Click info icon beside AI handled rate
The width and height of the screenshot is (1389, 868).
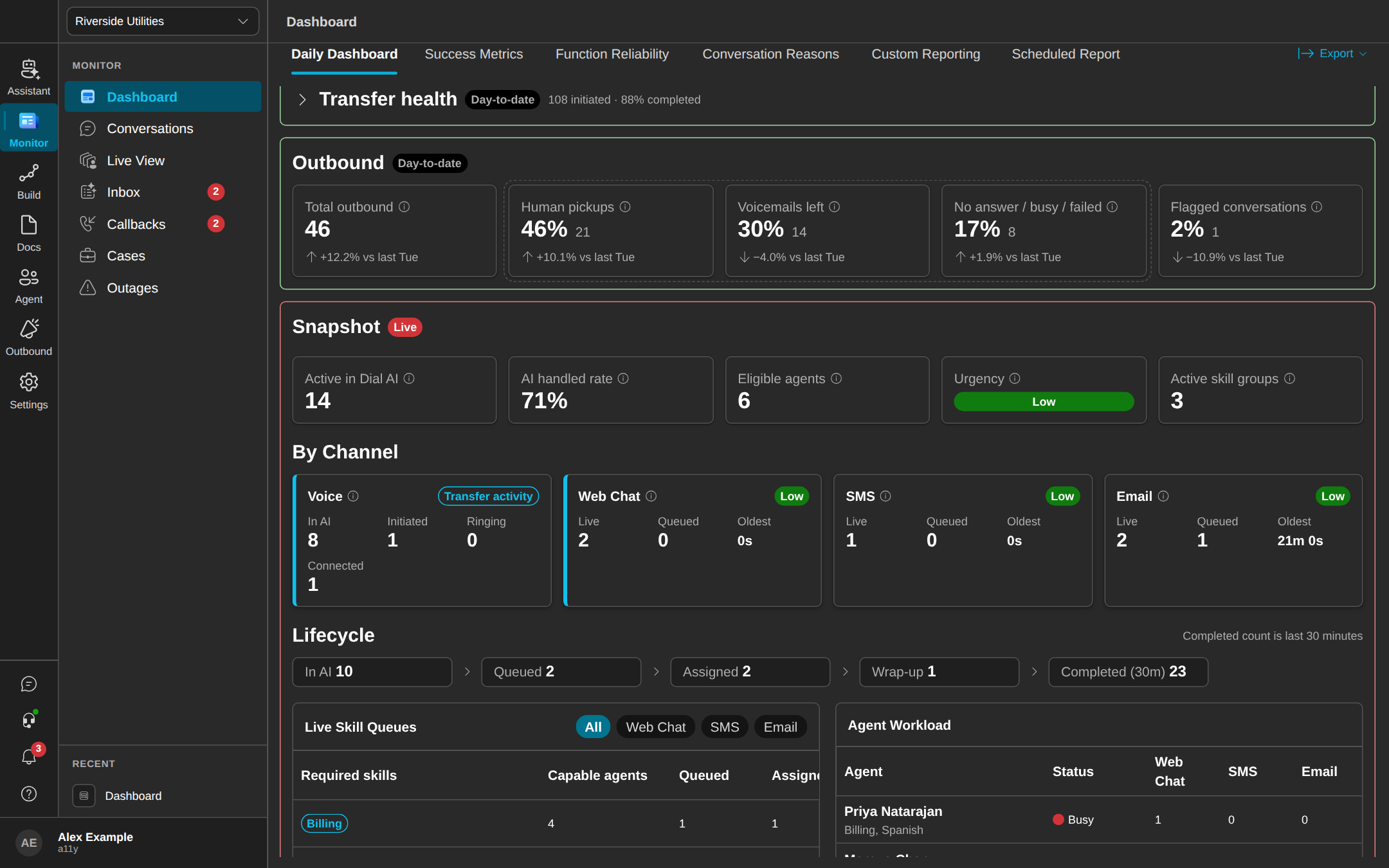click(623, 379)
